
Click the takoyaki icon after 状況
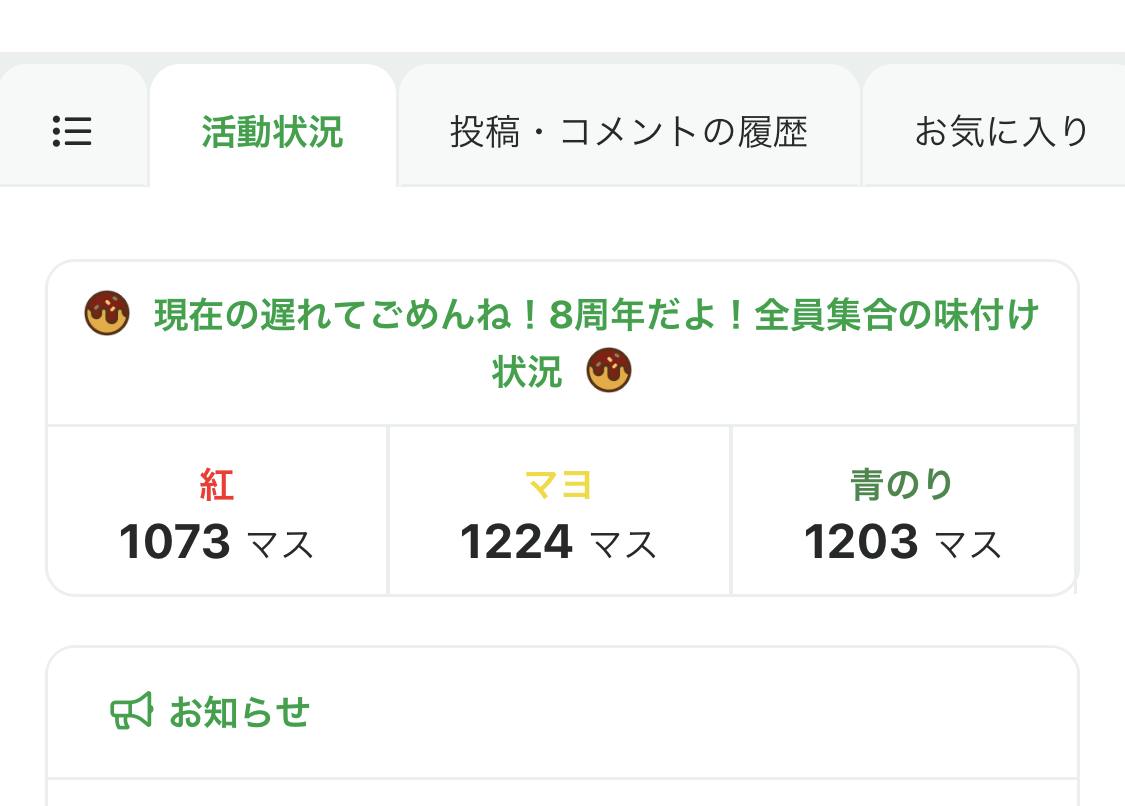click(x=609, y=372)
